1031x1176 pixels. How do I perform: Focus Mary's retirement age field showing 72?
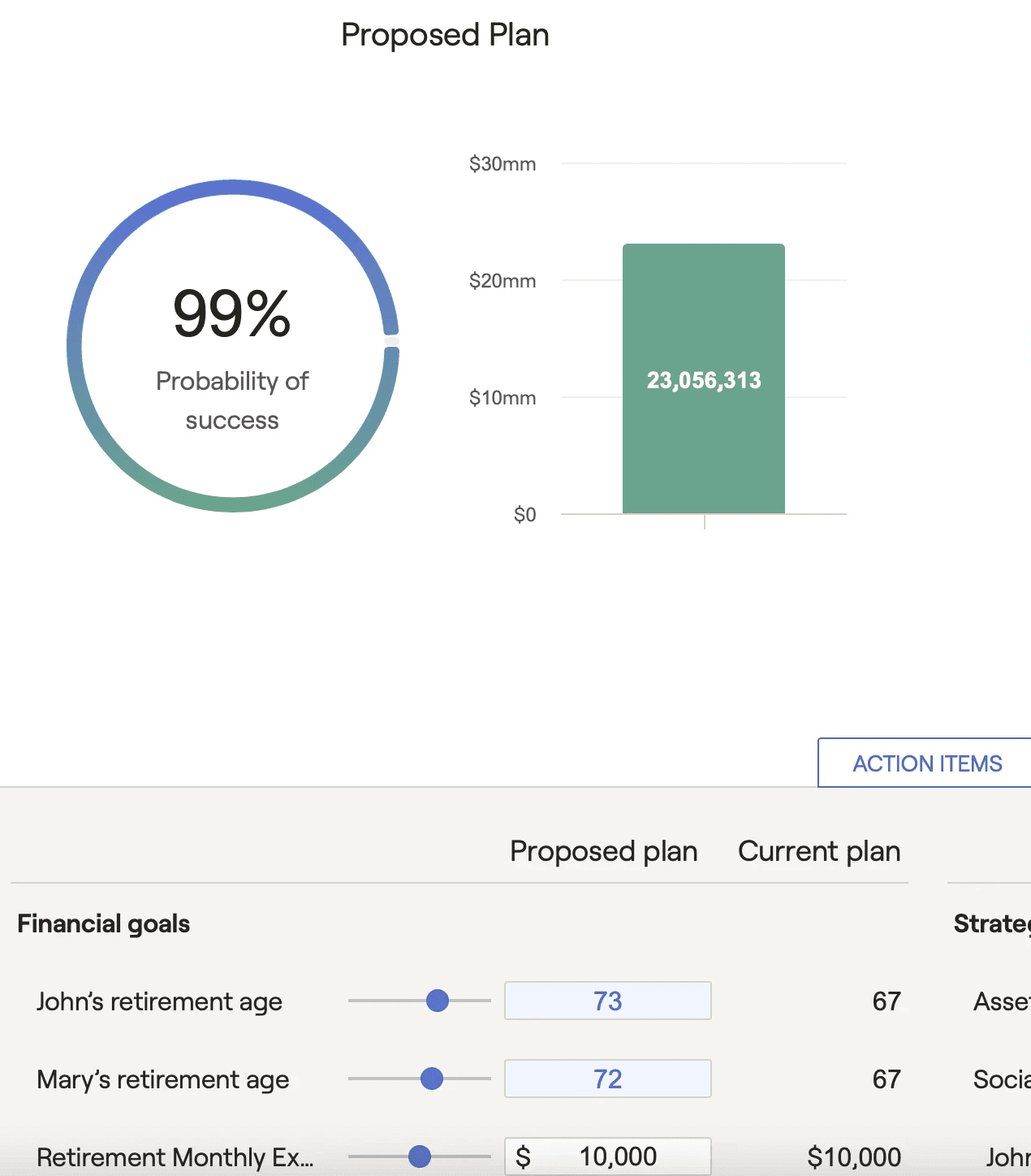coord(607,1079)
